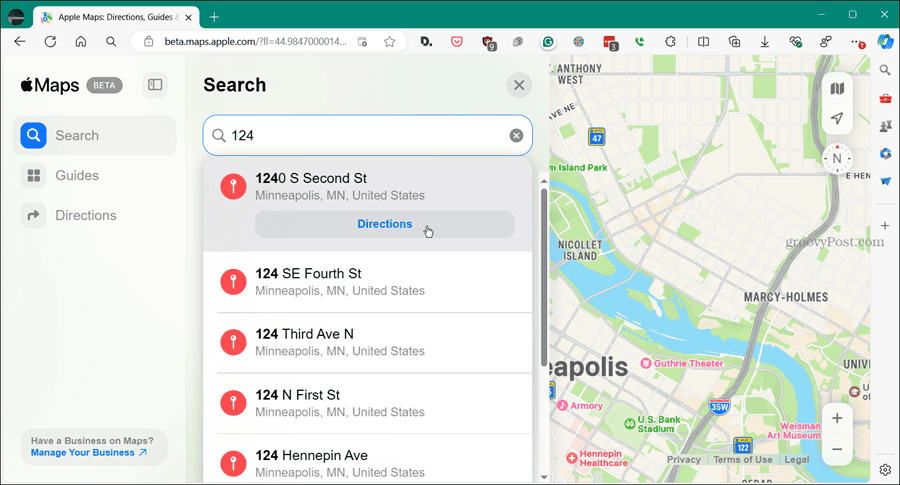Open the map mode chooser icon

(x=837, y=89)
